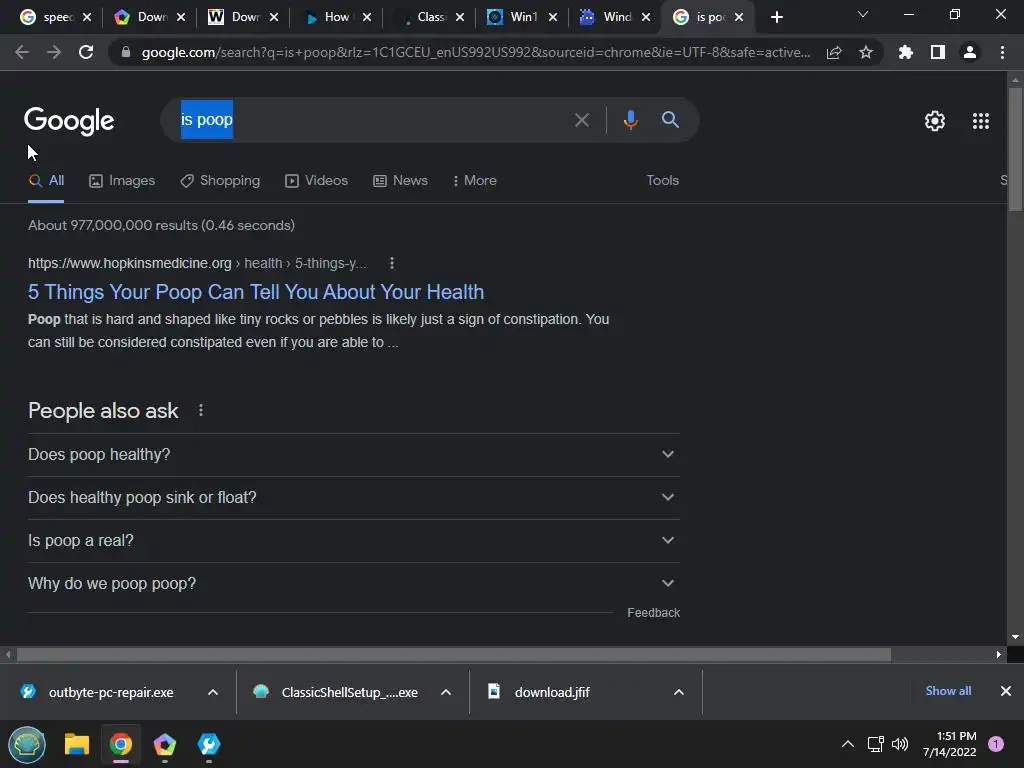Viewport: 1024px width, 768px height.
Task: Open search Tools
Action: pos(662,181)
